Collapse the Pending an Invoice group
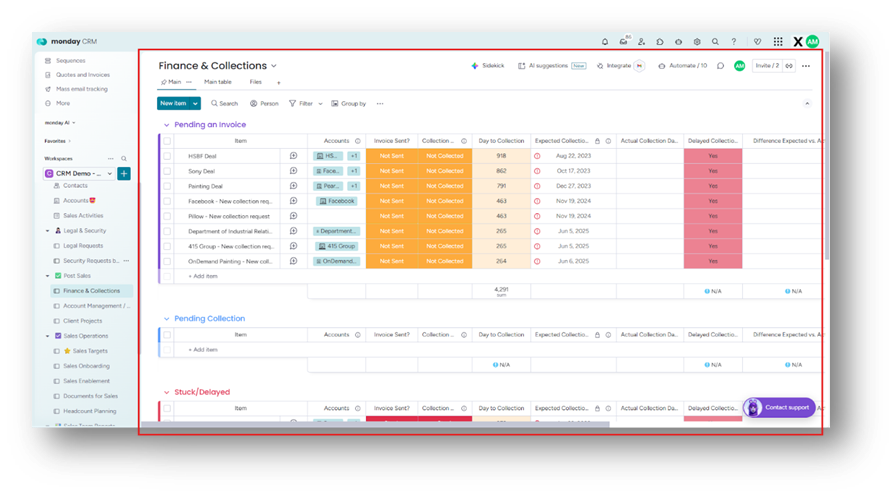 pyautogui.click(x=166, y=125)
